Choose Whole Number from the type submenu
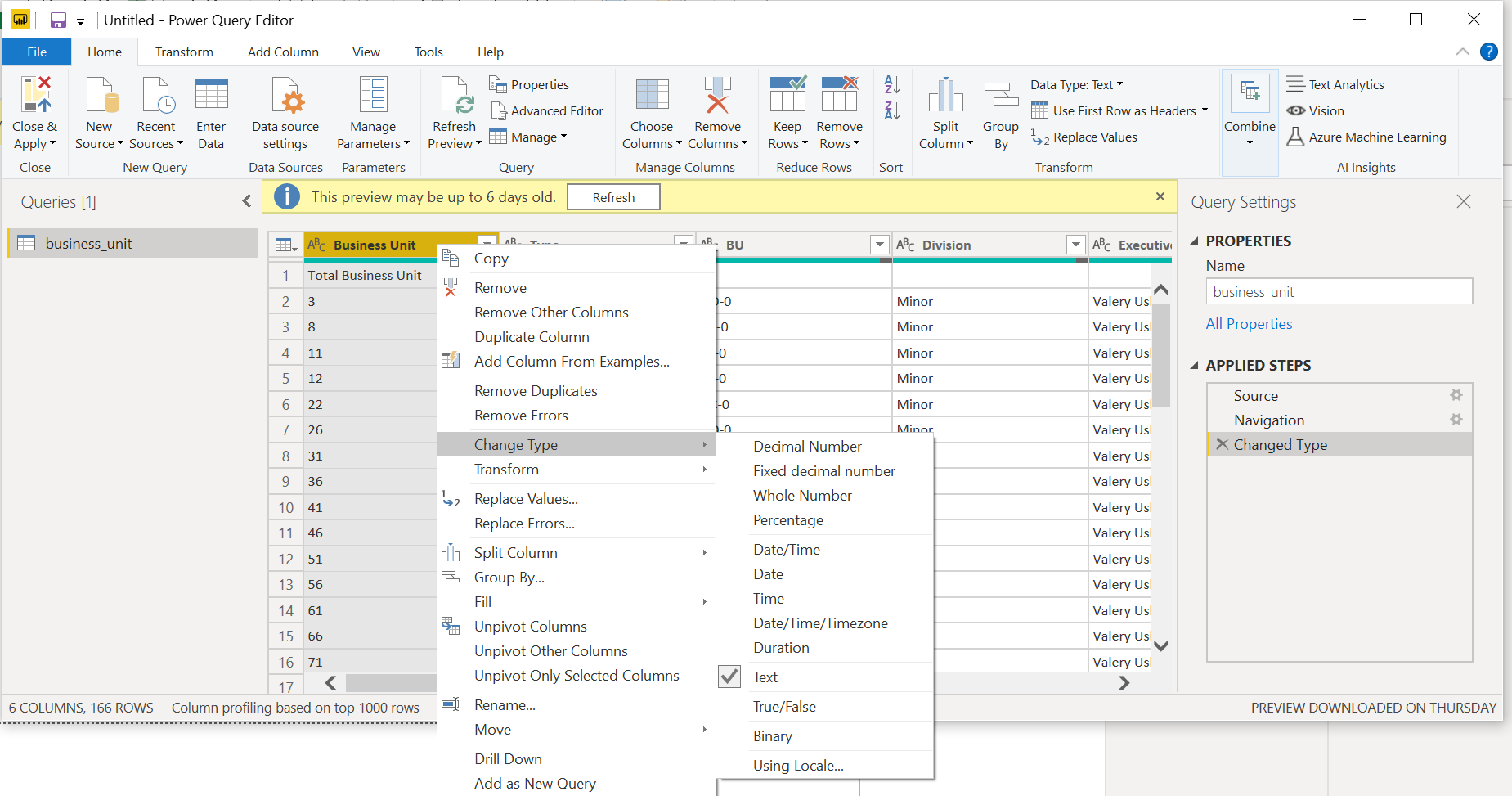The width and height of the screenshot is (1512, 796). coord(802,496)
